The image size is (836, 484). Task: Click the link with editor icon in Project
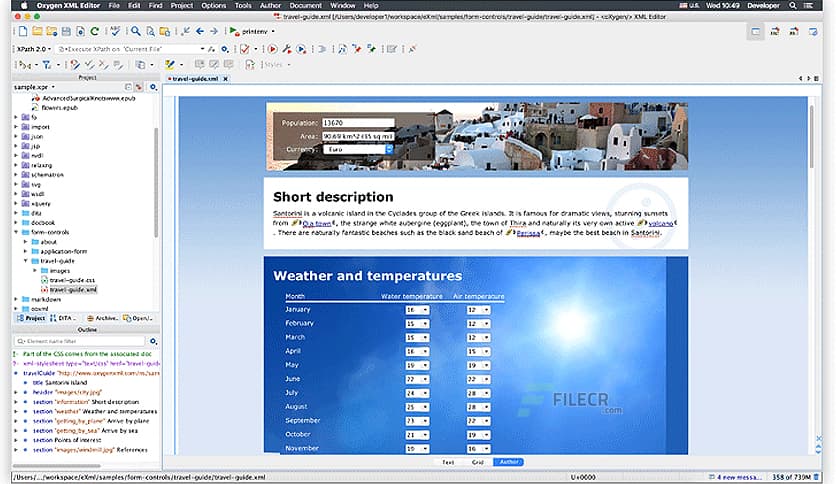tap(139, 87)
